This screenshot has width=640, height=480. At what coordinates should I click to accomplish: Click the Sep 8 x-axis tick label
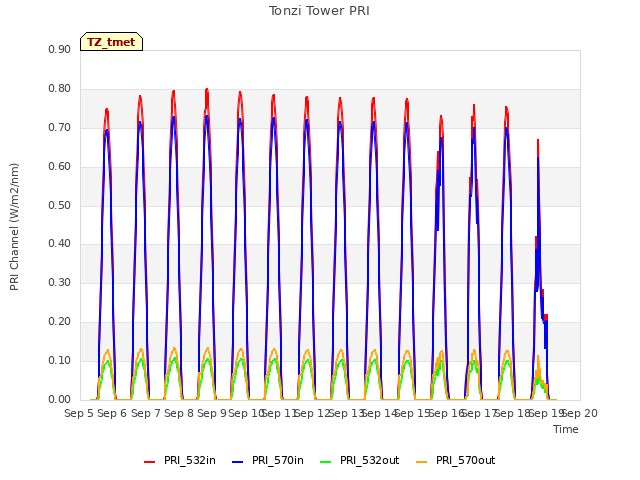point(179,413)
